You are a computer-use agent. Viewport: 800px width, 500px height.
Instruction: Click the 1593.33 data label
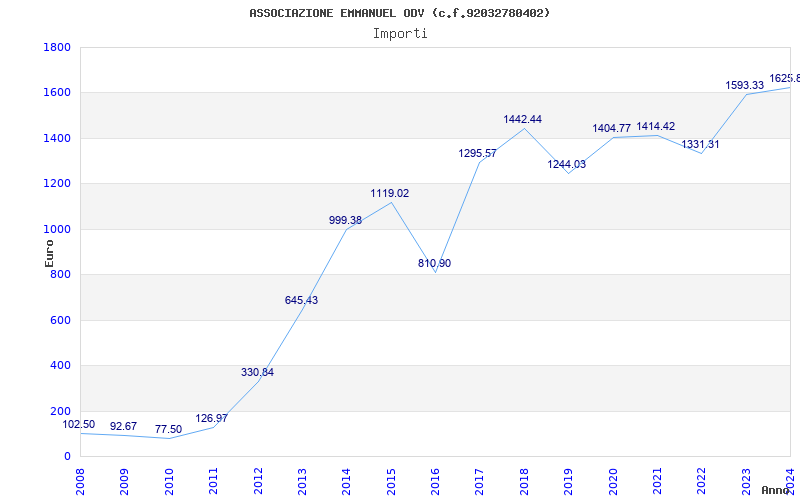click(744, 86)
